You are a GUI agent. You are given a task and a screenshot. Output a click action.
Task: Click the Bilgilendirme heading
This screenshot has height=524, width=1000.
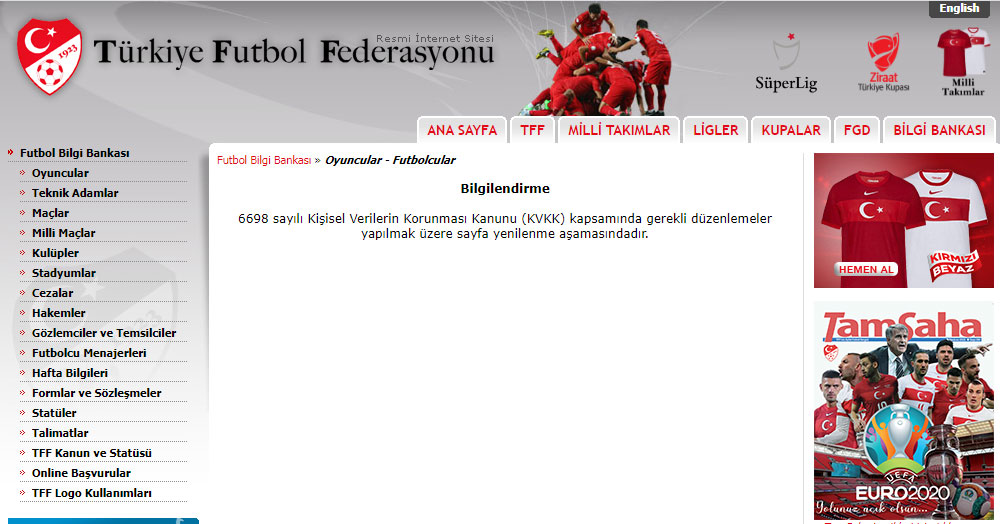(x=505, y=188)
